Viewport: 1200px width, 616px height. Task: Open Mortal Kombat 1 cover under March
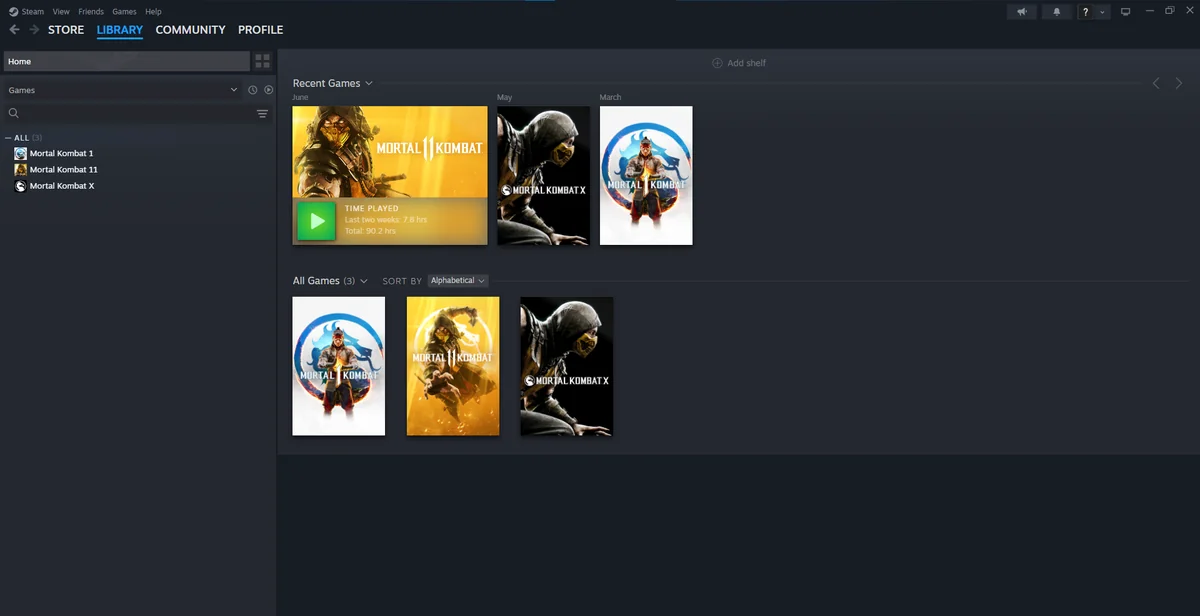point(646,176)
